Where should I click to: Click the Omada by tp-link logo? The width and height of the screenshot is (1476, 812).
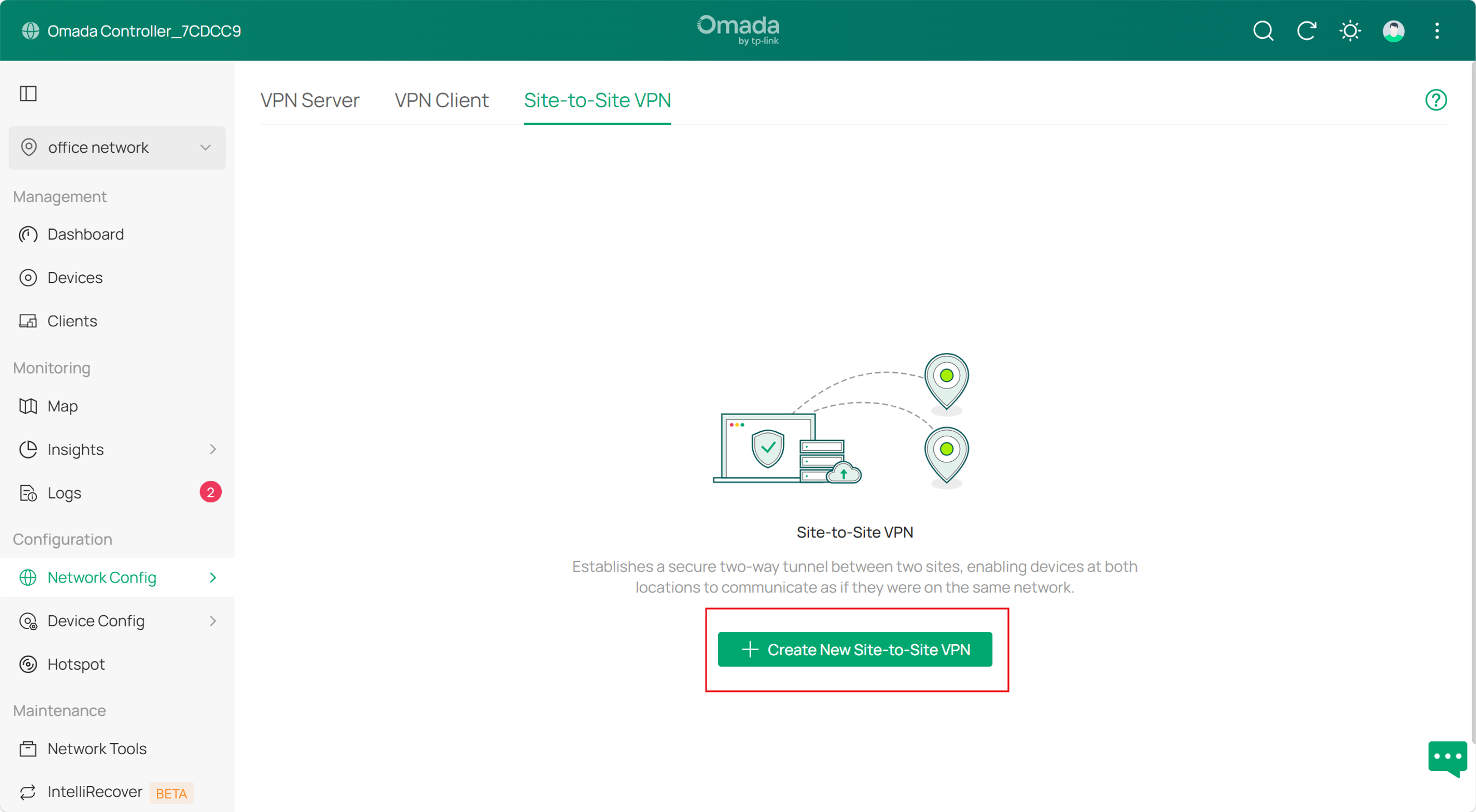point(738,30)
